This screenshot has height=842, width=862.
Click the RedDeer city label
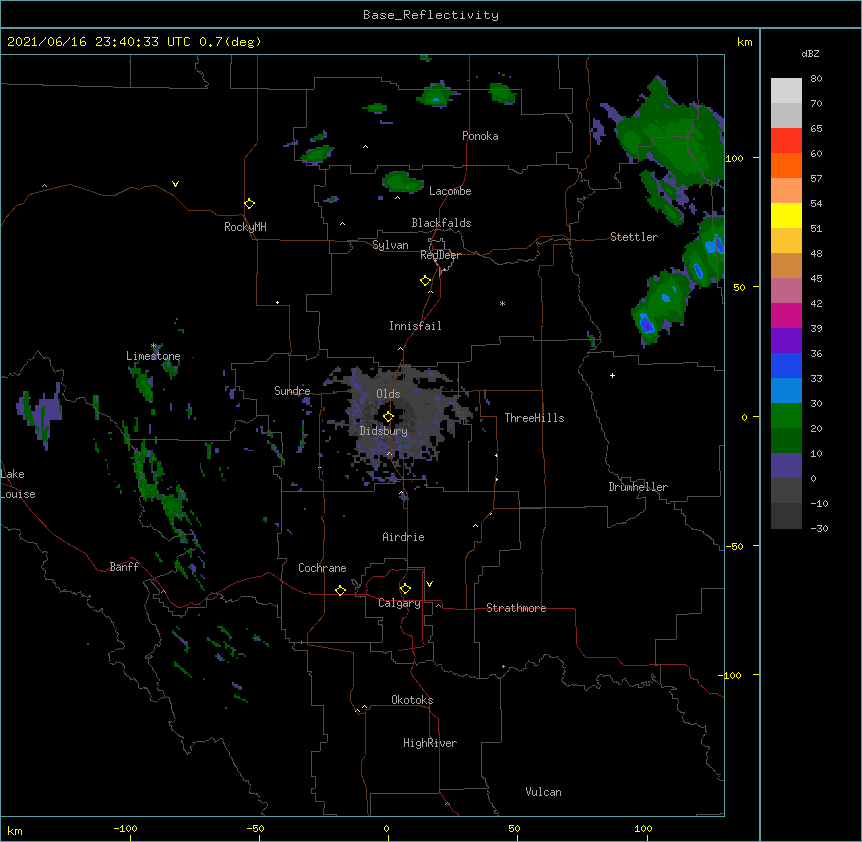tap(440, 255)
